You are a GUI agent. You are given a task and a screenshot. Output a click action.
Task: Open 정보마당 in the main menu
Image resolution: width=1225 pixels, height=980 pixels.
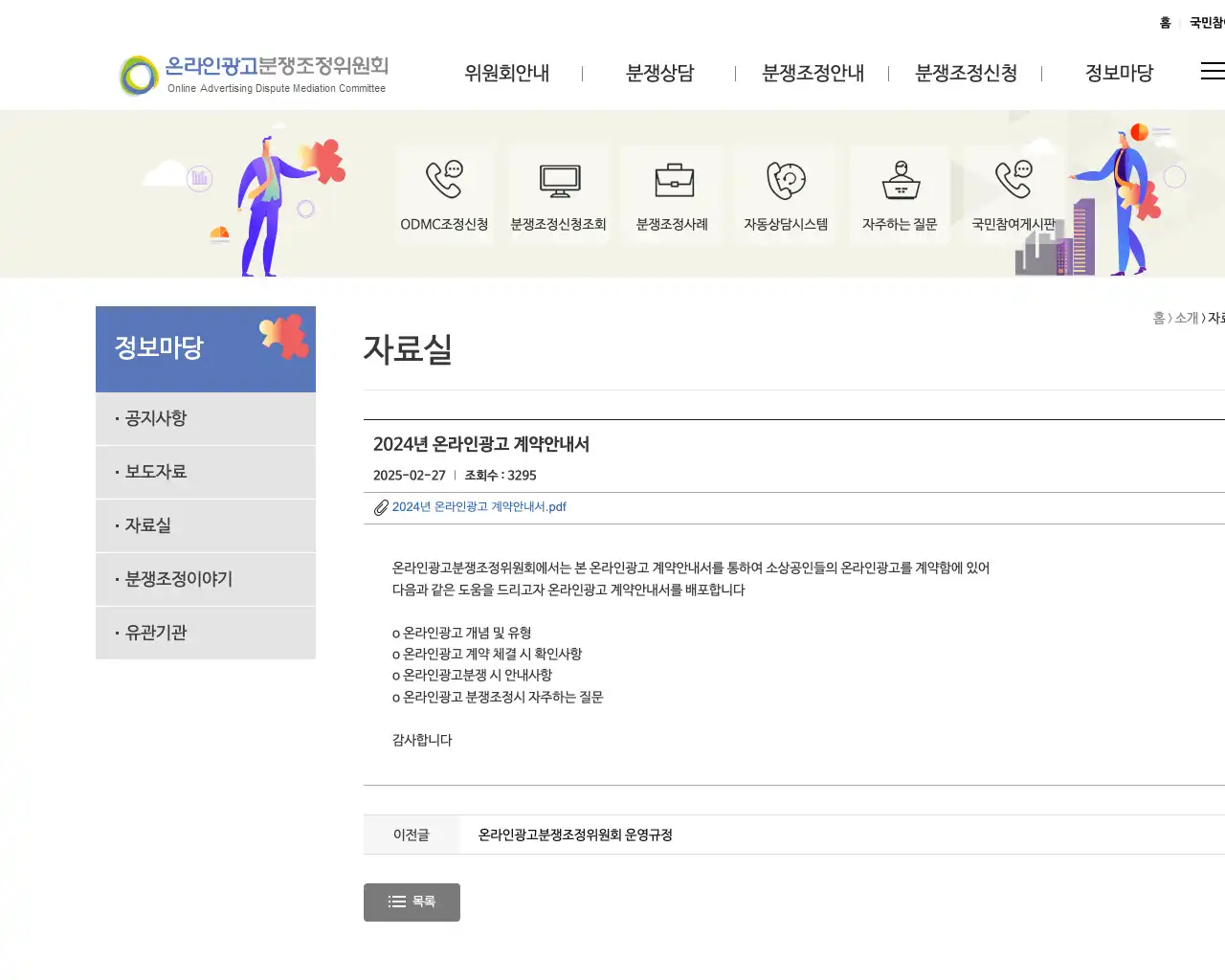click(1121, 73)
